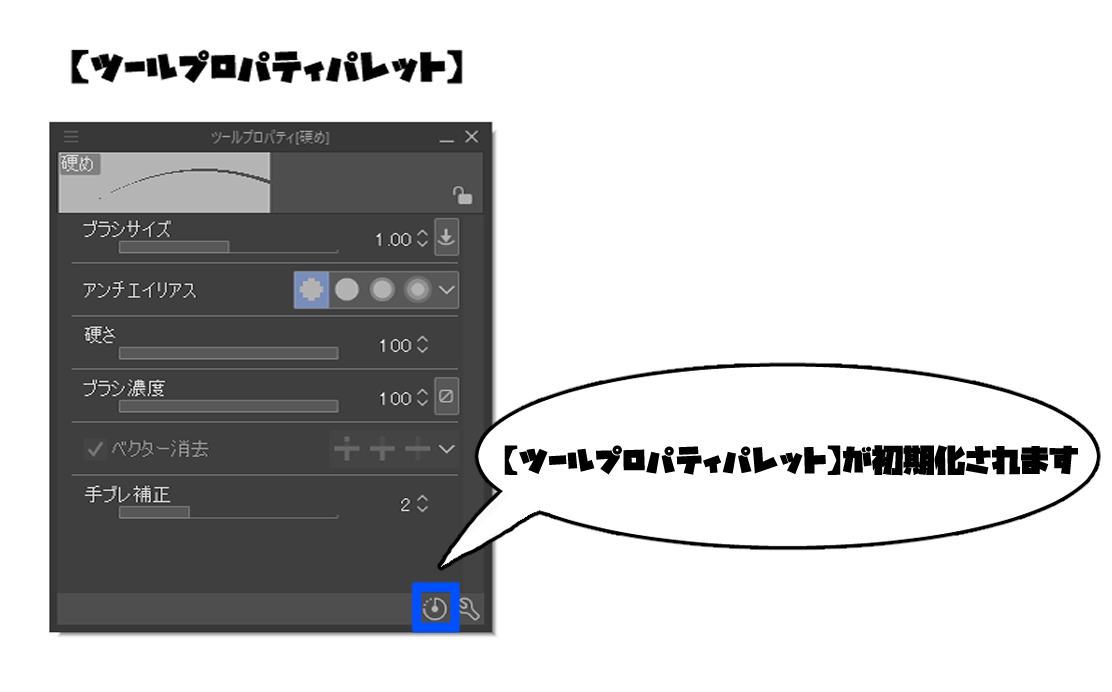Click hardness value 100 field
Image resolution: width=1112 pixels, height=692 pixels.
pos(395,346)
